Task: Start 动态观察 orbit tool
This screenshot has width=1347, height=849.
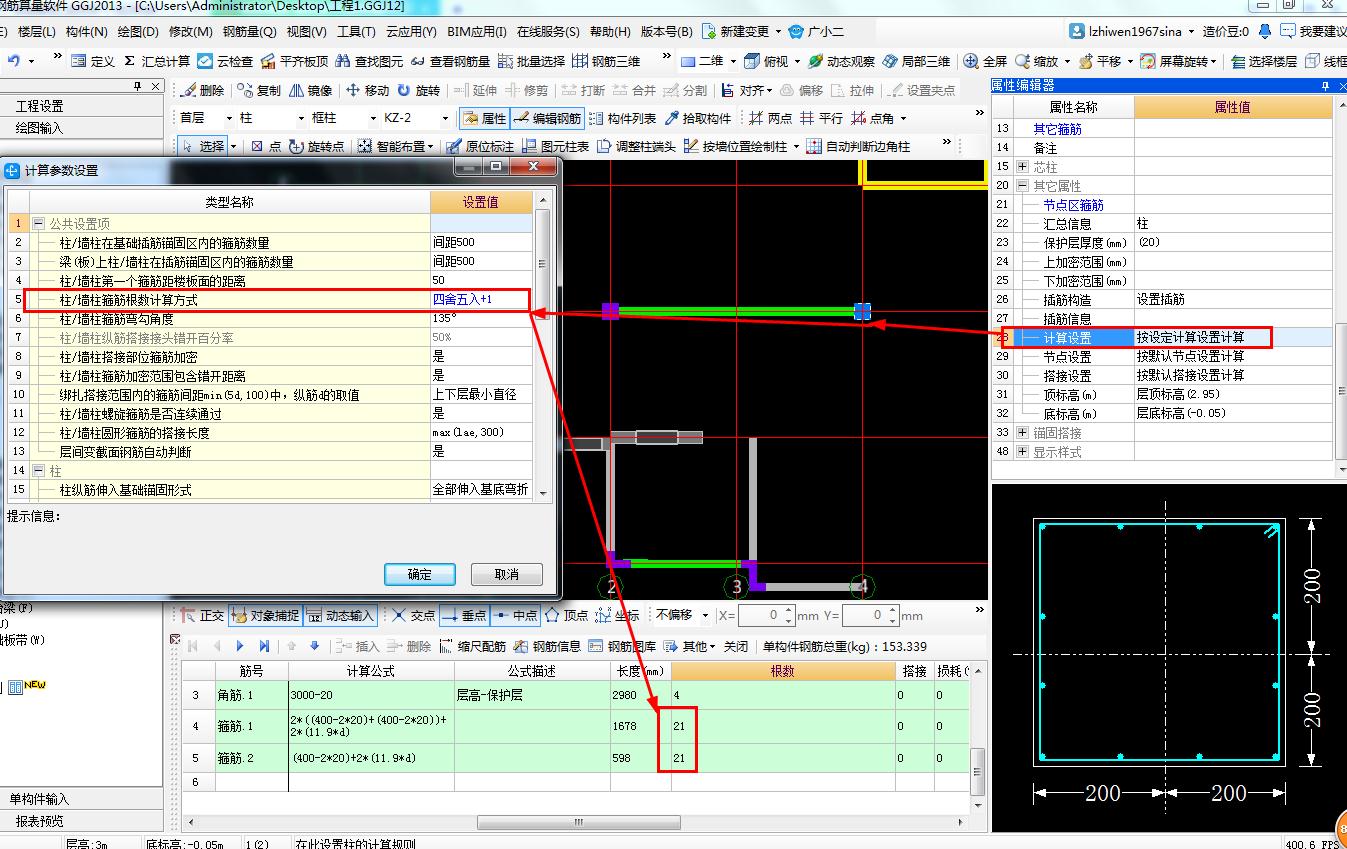Action: tap(841, 61)
